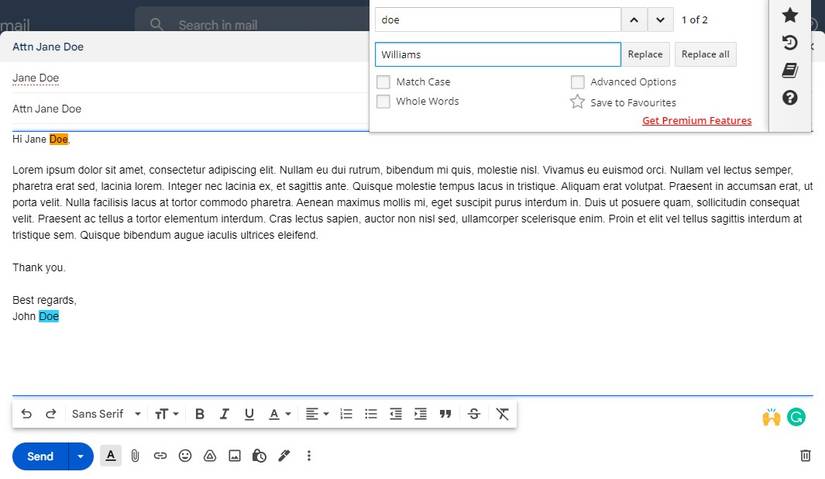Open the text alignment dropdown
This screenshot has width=825, height=479.
click(317, 414)
